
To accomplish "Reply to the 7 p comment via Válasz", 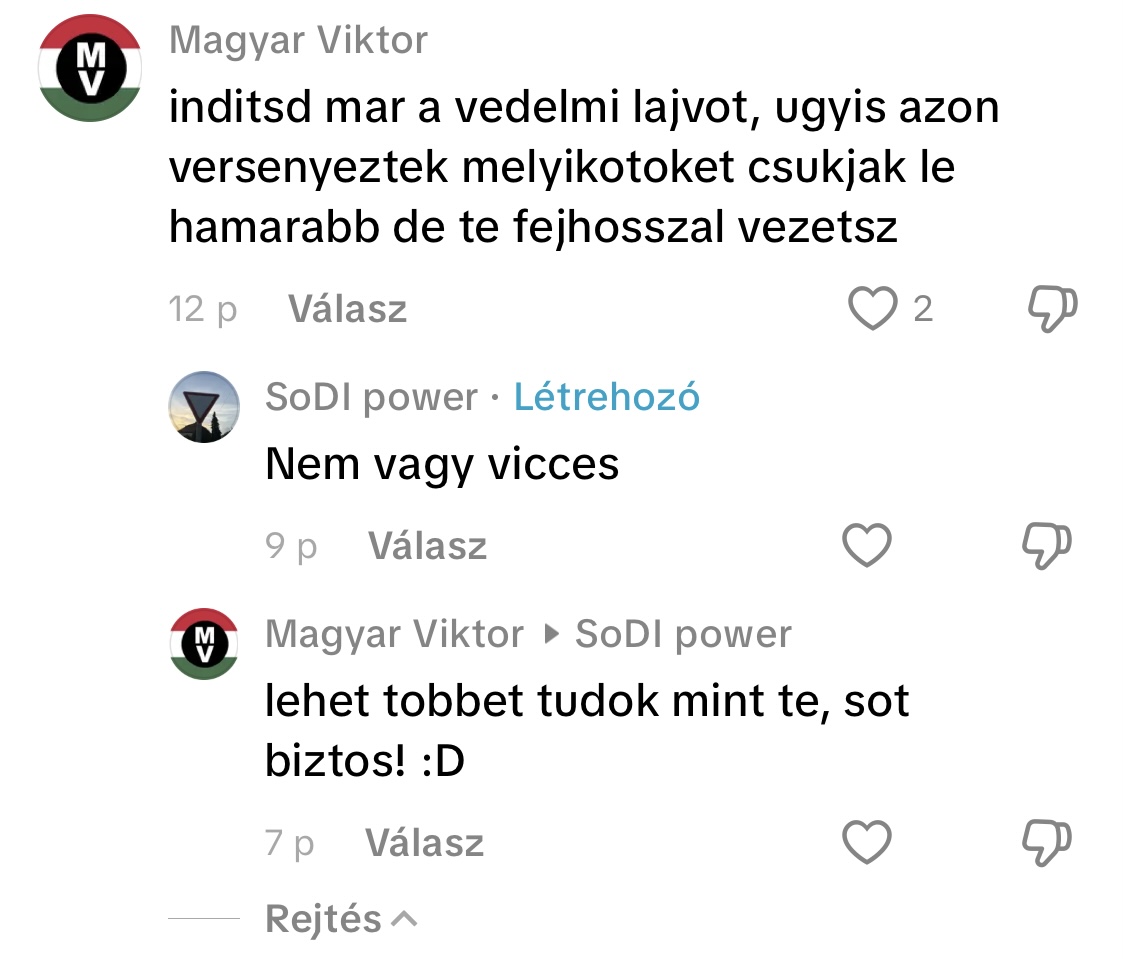I will pyautogui.click(x=425, y=842).
